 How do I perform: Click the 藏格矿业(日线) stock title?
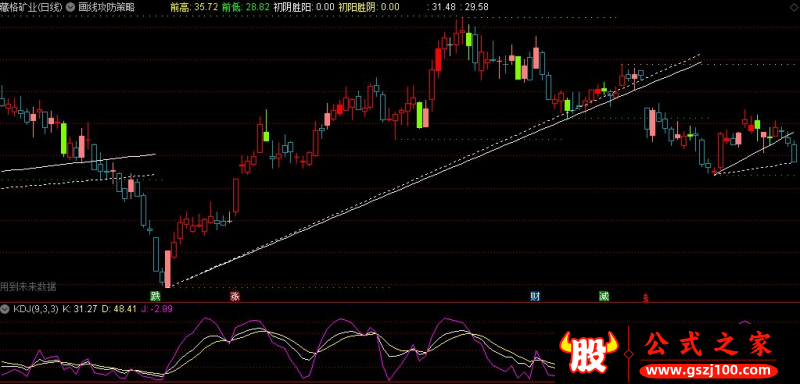(x=32, y=7)
